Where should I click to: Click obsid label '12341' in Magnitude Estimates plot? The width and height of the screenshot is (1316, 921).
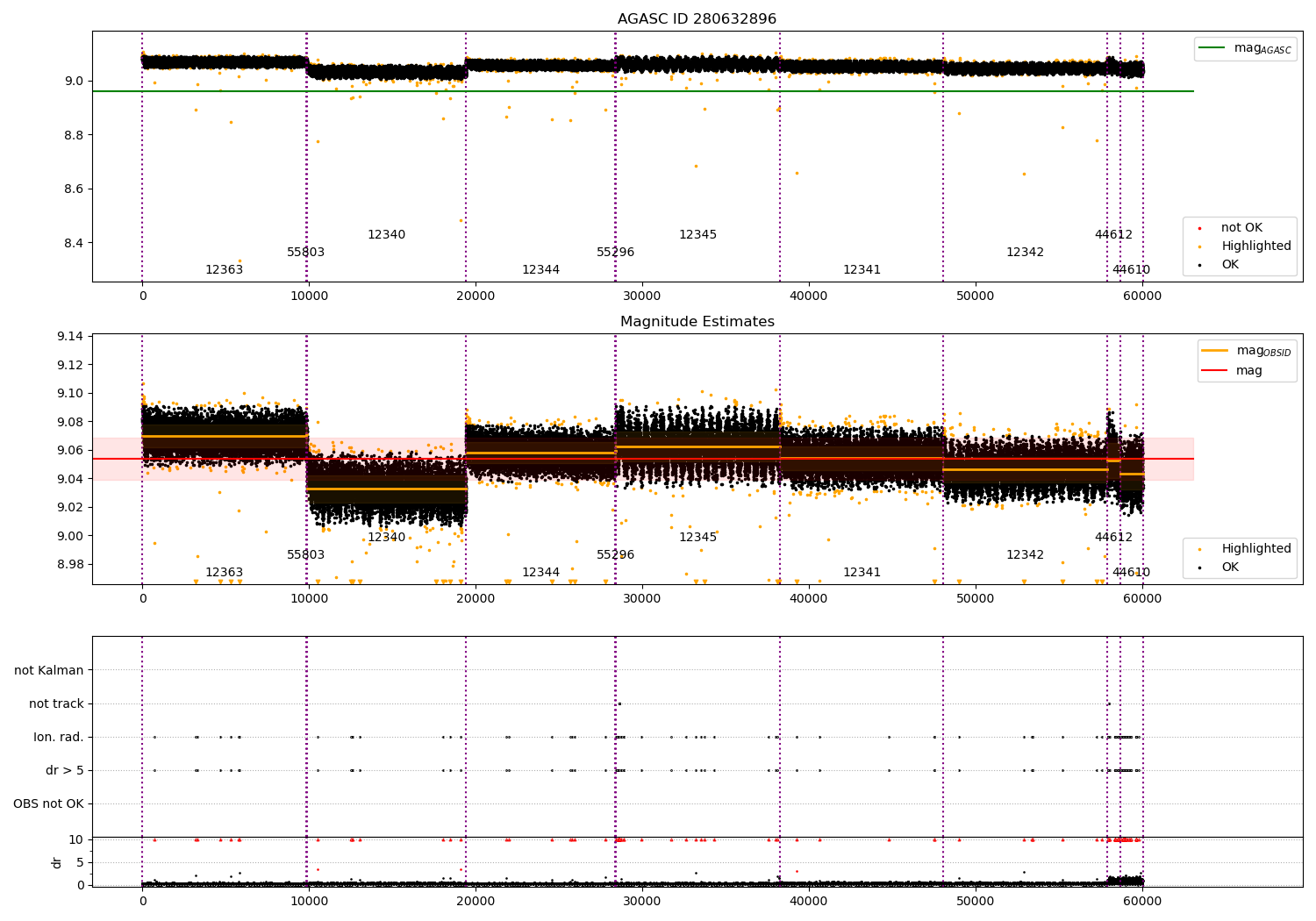pyautogui.click(x=862, y=573)
